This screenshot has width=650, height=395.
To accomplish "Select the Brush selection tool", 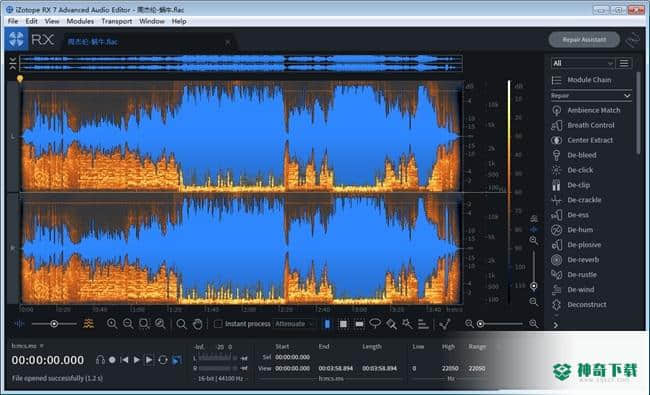I will click(x=391, y=324).
